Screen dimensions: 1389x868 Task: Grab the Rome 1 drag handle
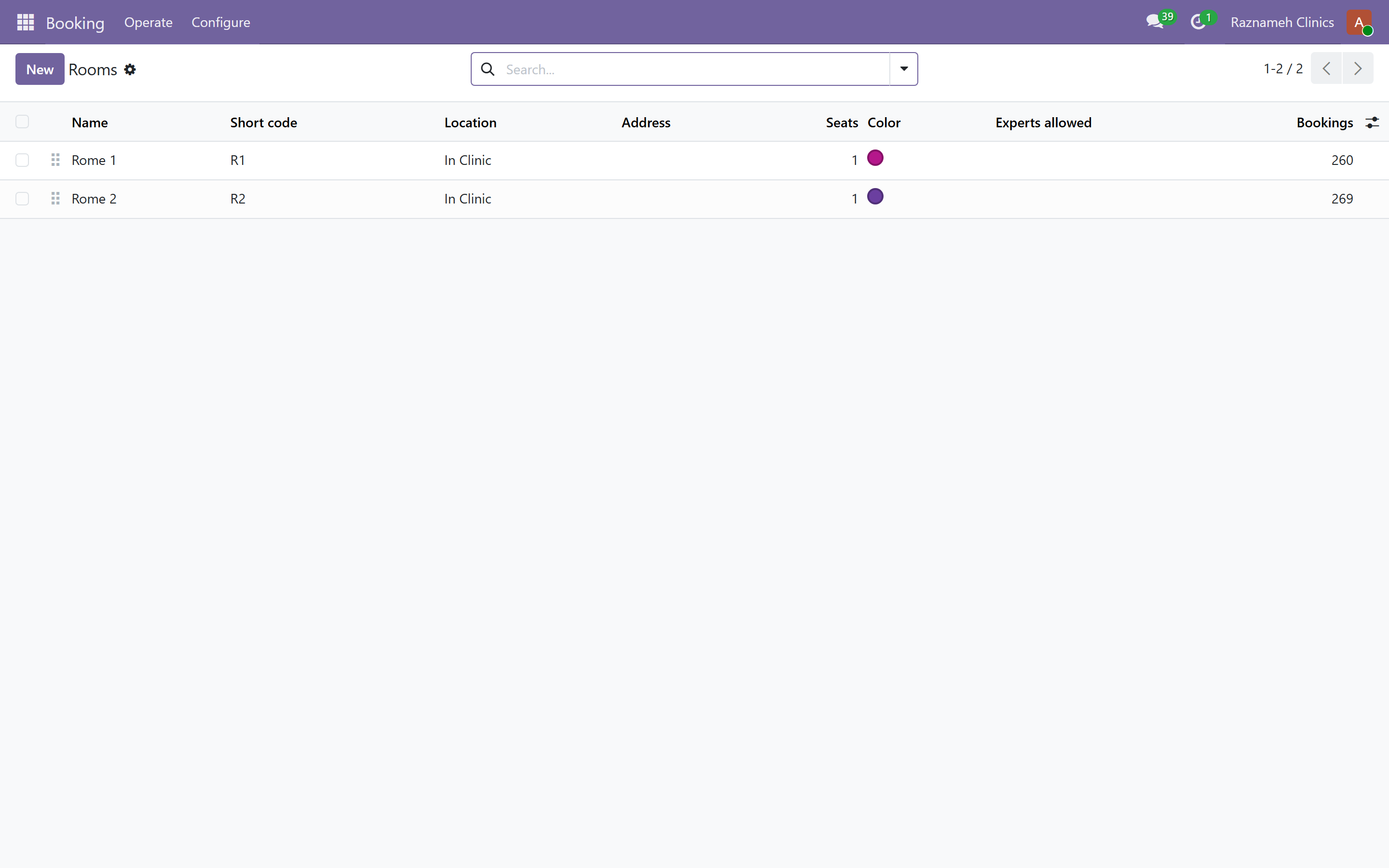point(55,160)
